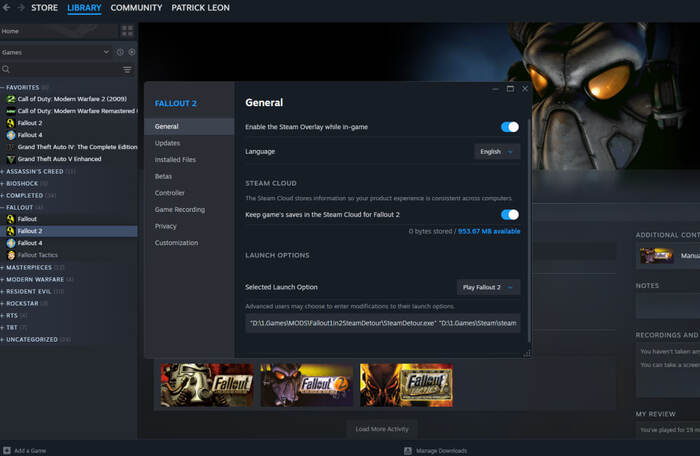Click the Manage Downloads icon

408,451
